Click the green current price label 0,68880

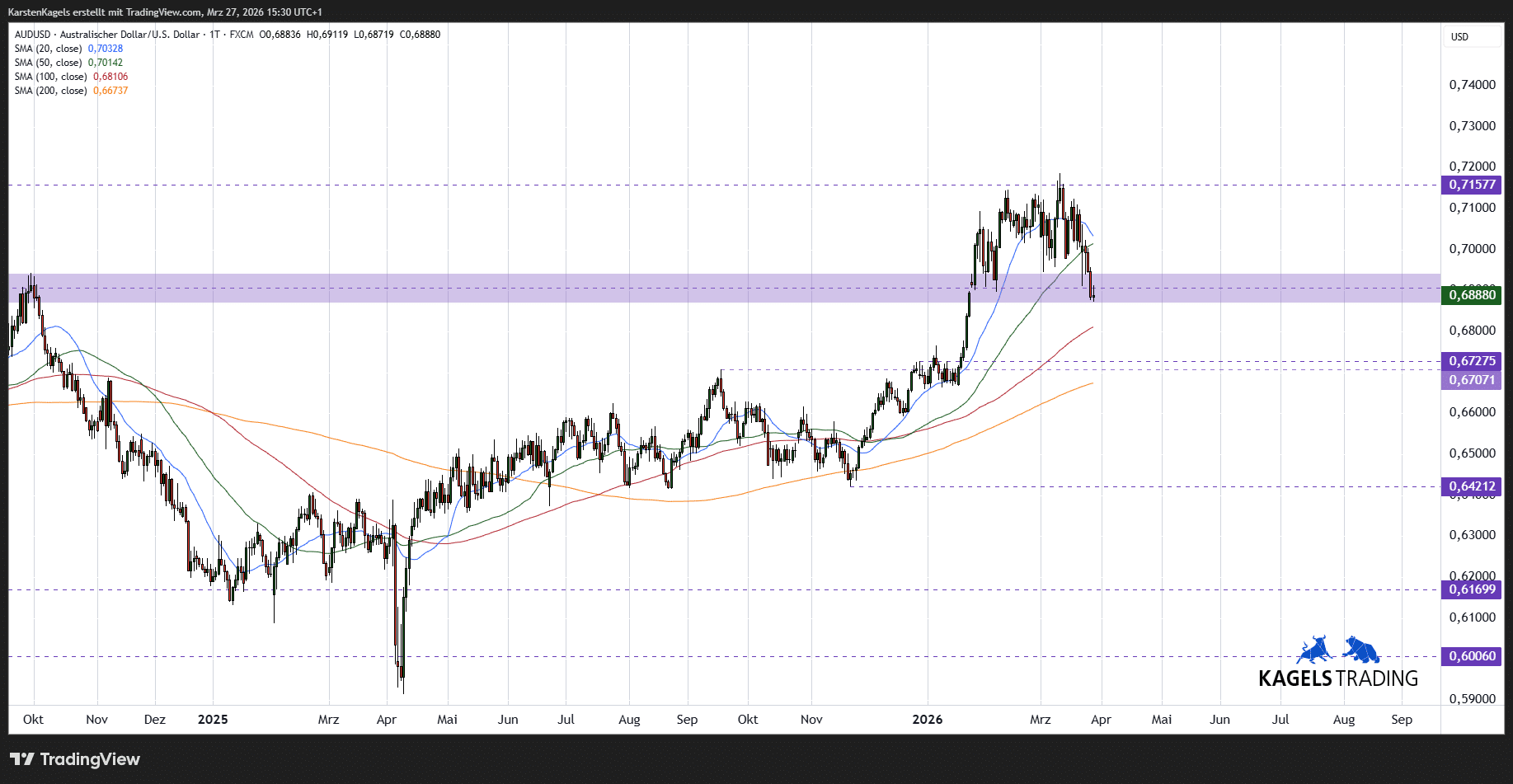(x=1472, y=295)
